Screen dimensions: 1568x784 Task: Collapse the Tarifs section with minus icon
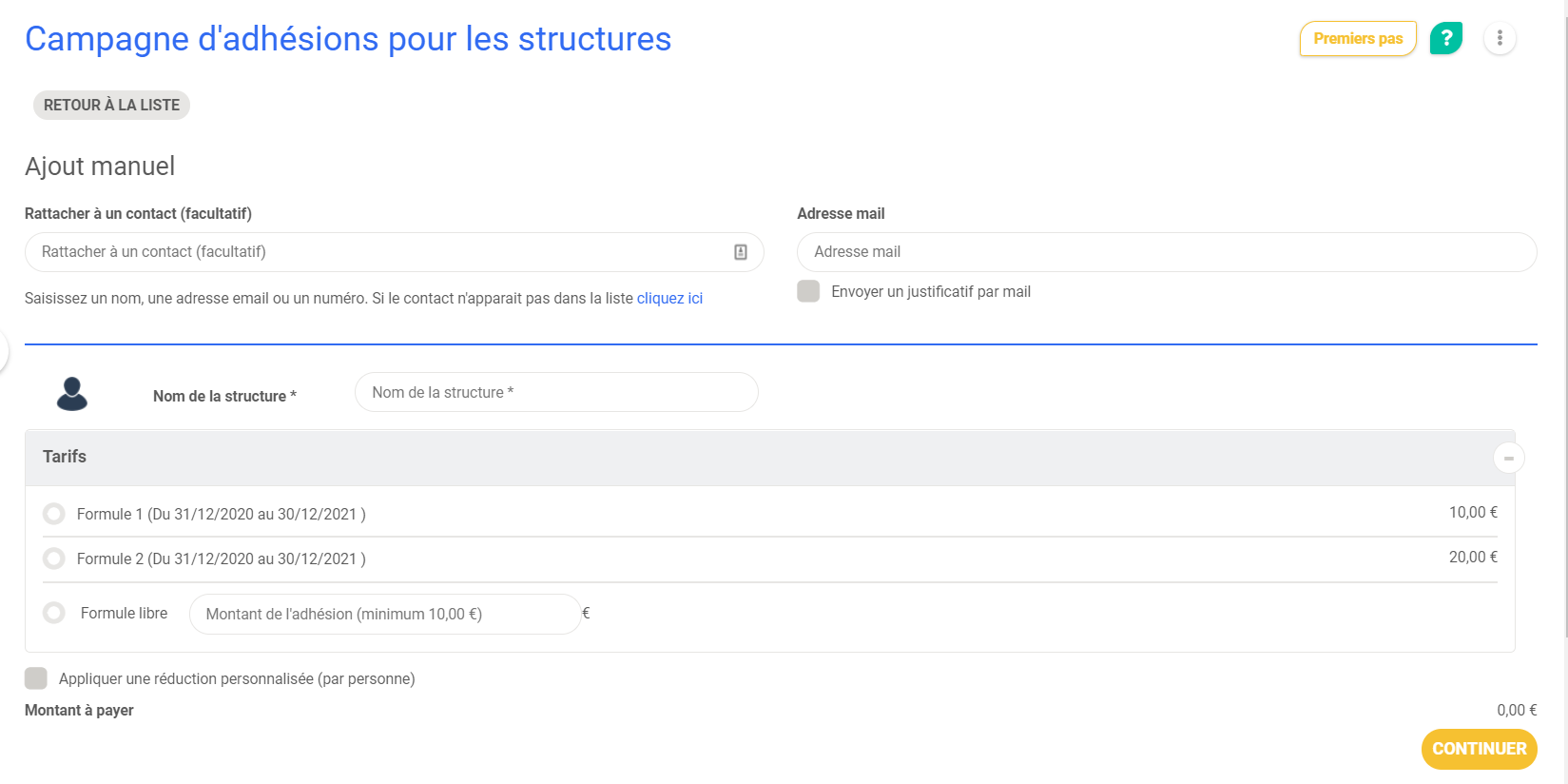(x=1508, y=458)
